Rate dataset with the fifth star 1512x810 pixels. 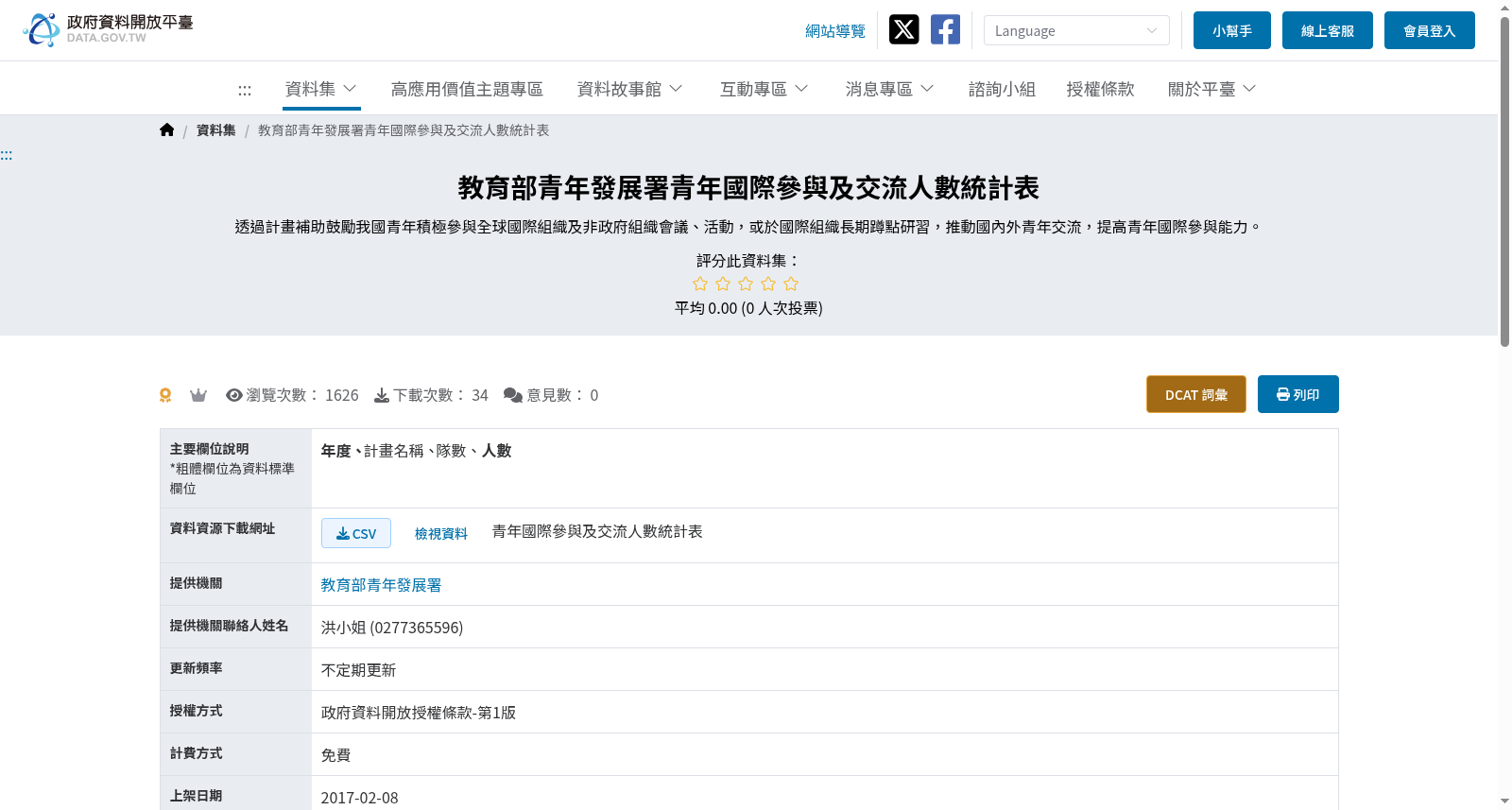pyautogui.click(x=791, y=284)
